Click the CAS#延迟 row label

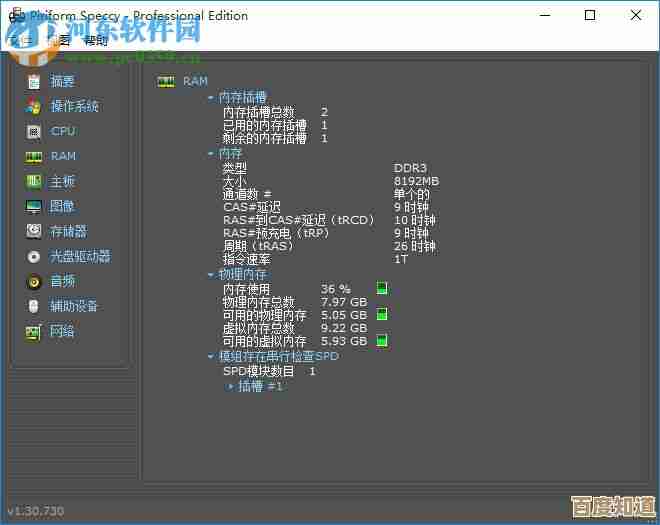click(x=252, y=207)
